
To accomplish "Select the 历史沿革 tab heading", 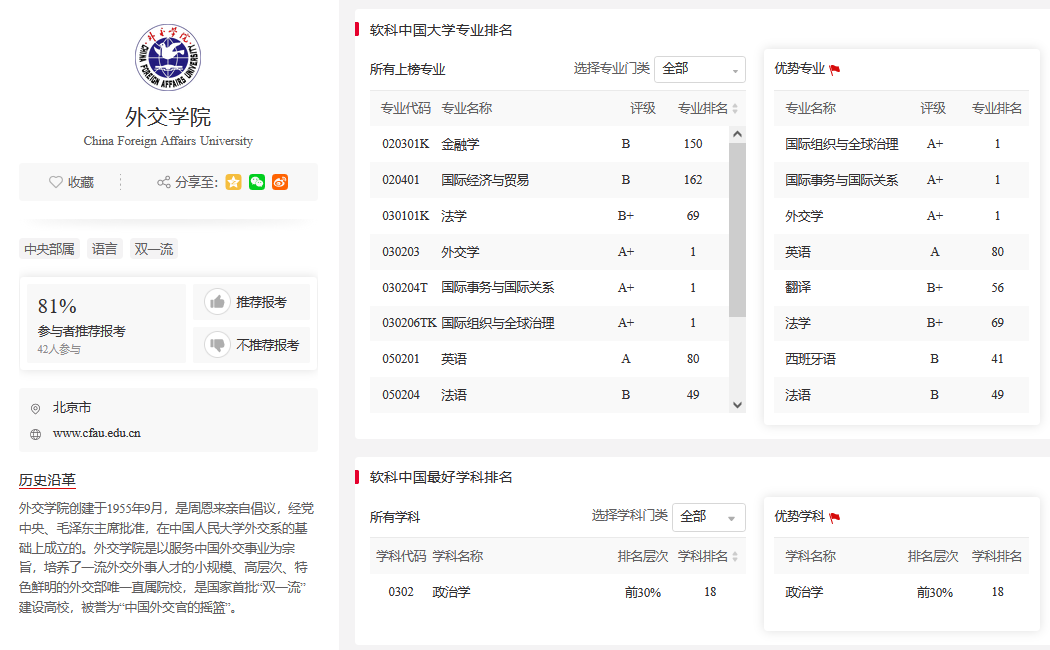I will point(47,480).
